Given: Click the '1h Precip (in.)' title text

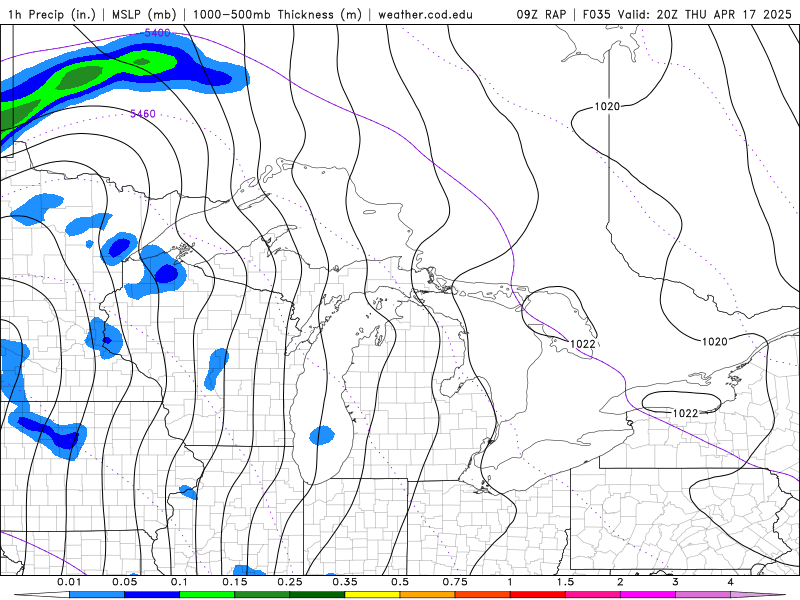Looking at the screenshot, I should 52,14.
